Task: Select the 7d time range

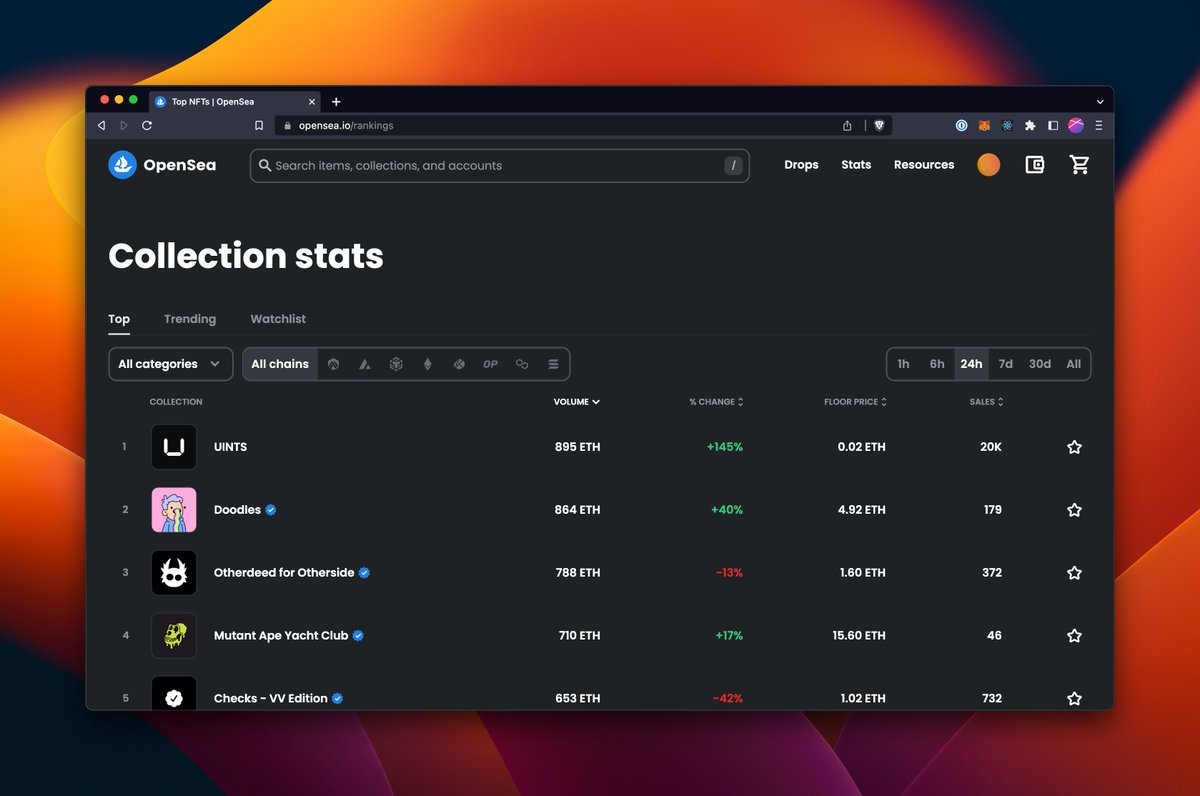Action: tap(1006, 364)
